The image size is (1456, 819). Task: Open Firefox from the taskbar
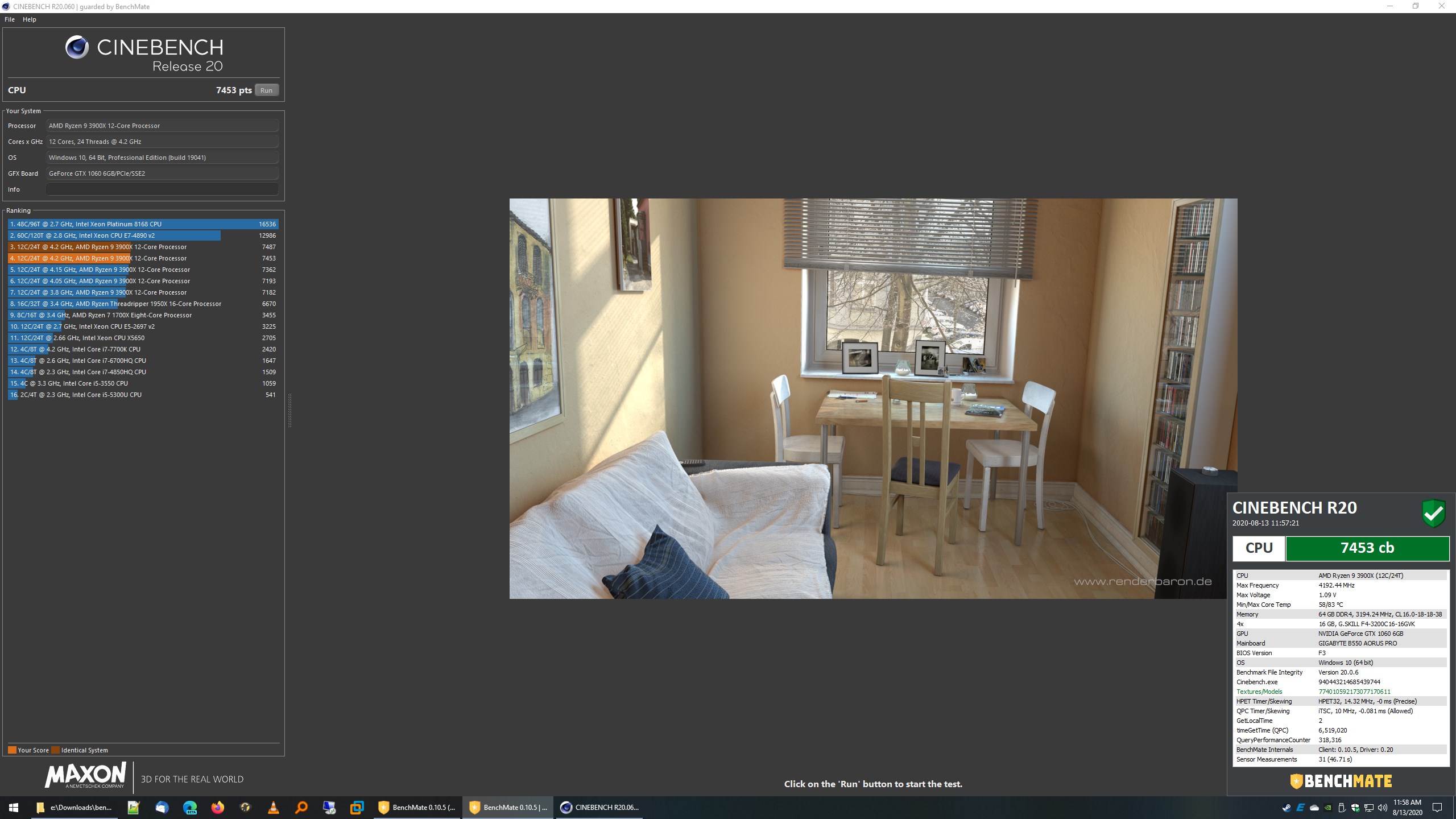coord(217,807)
